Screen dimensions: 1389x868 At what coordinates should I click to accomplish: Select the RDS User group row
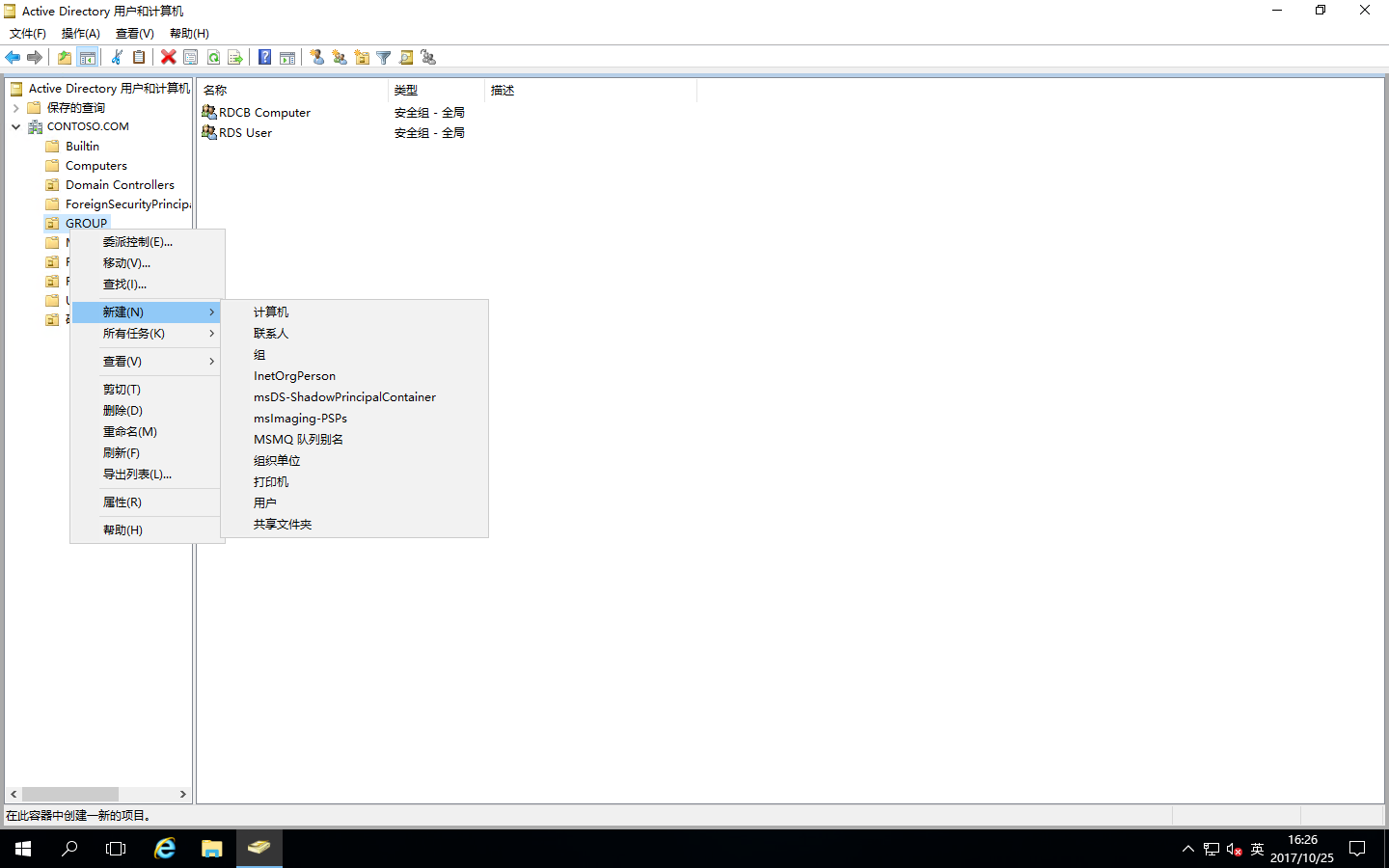(x=236, y=133)
